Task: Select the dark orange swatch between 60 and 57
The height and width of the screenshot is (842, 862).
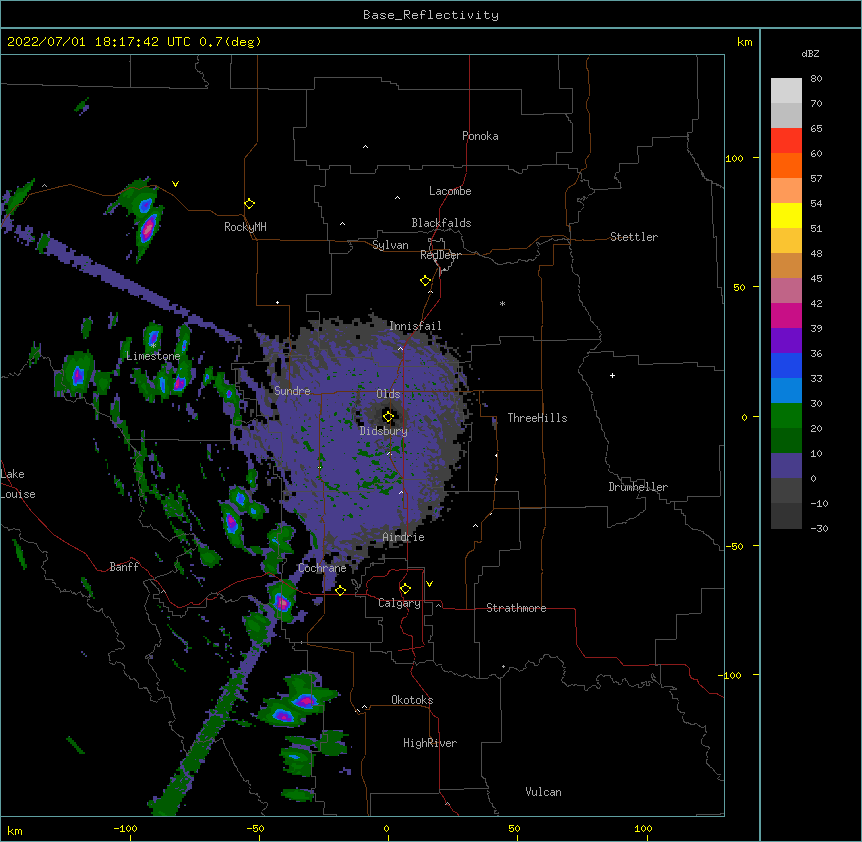Action: point(786,165)
